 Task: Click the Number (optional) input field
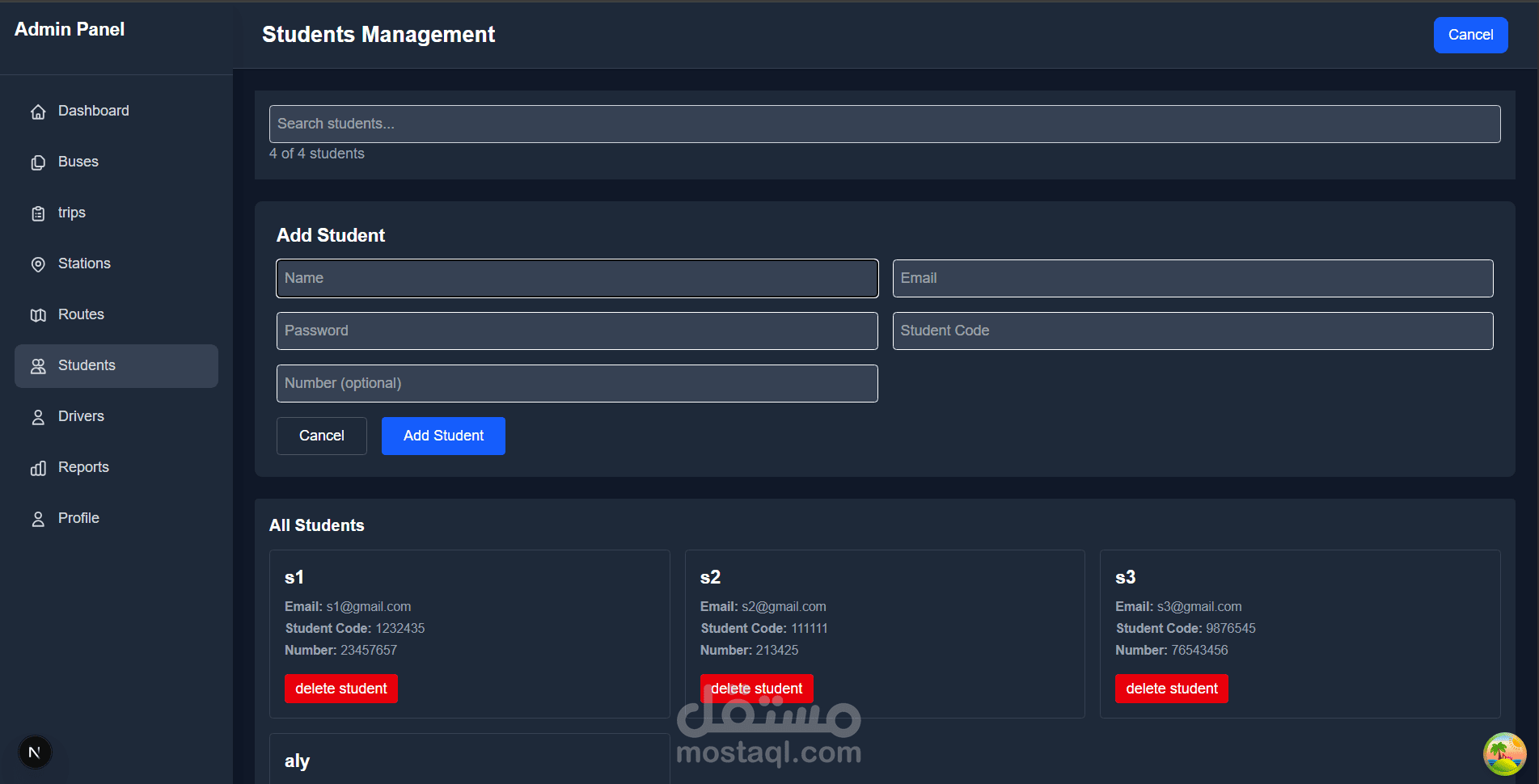(577, 383)
